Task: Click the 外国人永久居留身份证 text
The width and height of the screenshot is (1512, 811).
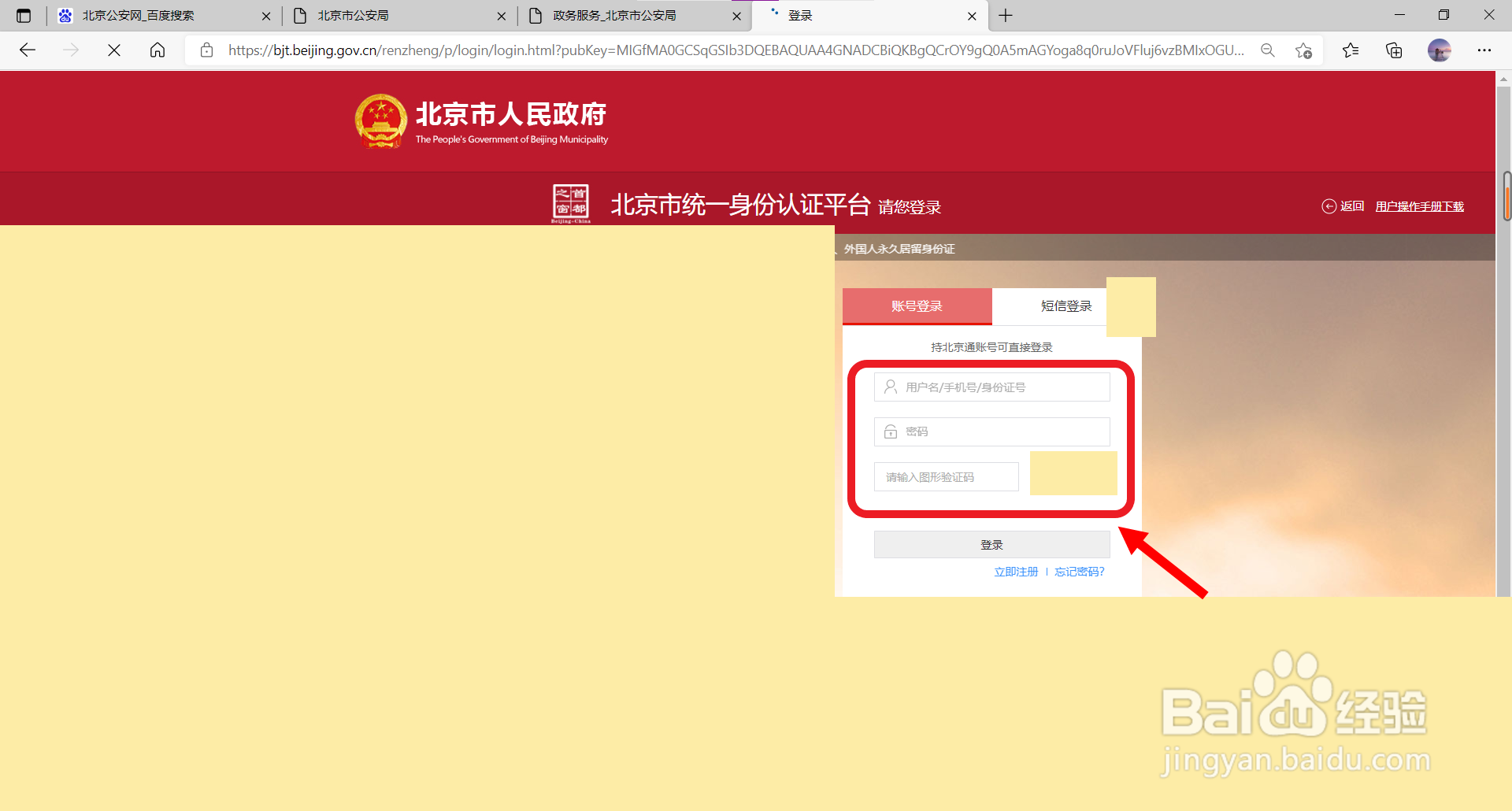Action: 899,249
